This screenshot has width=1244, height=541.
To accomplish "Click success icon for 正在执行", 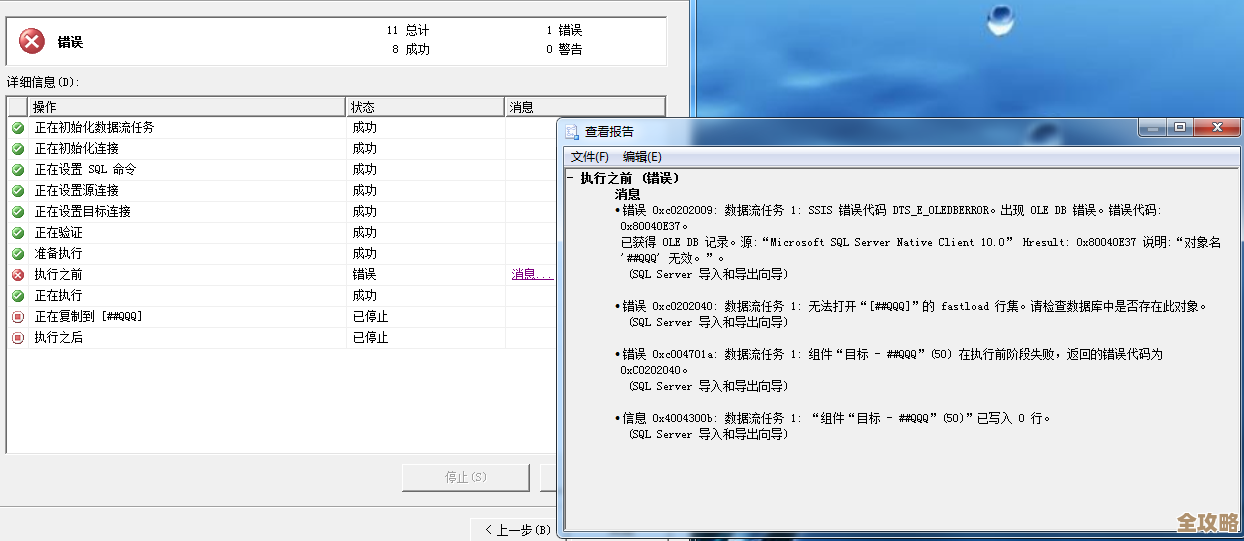I will 18,296.
